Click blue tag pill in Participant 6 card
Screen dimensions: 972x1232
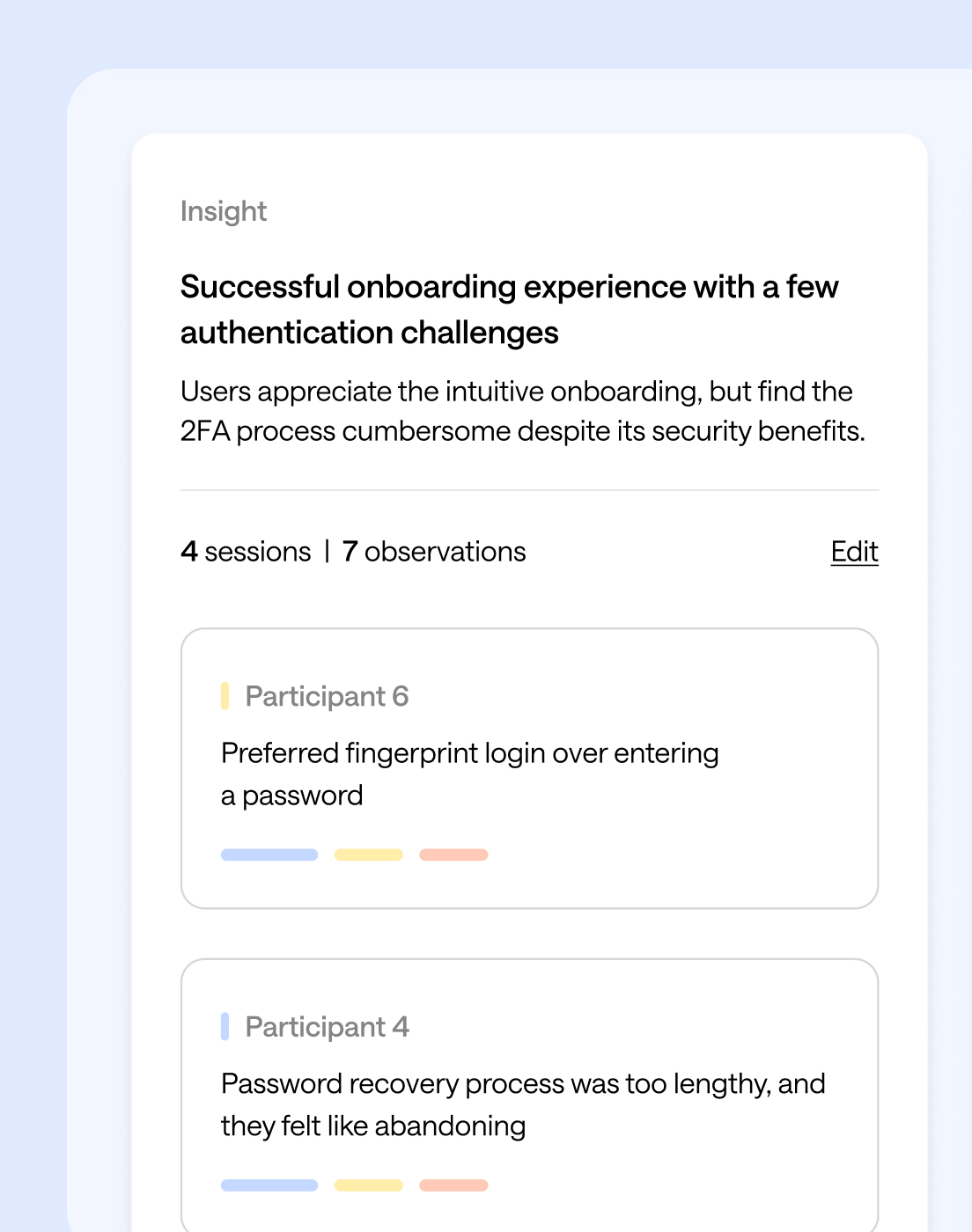coord(269,854)
